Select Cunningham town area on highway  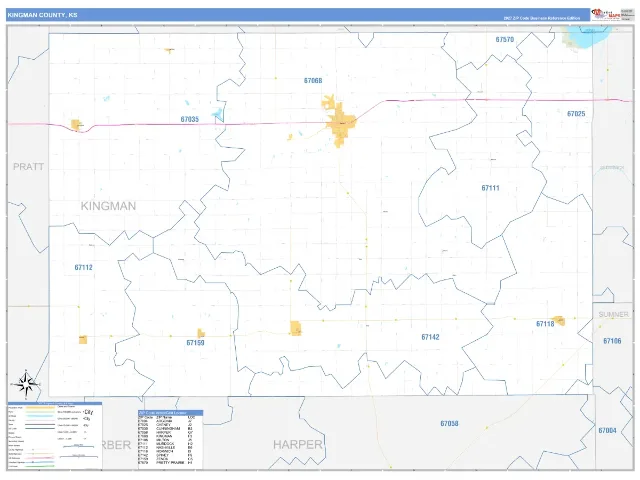[76, 124]
